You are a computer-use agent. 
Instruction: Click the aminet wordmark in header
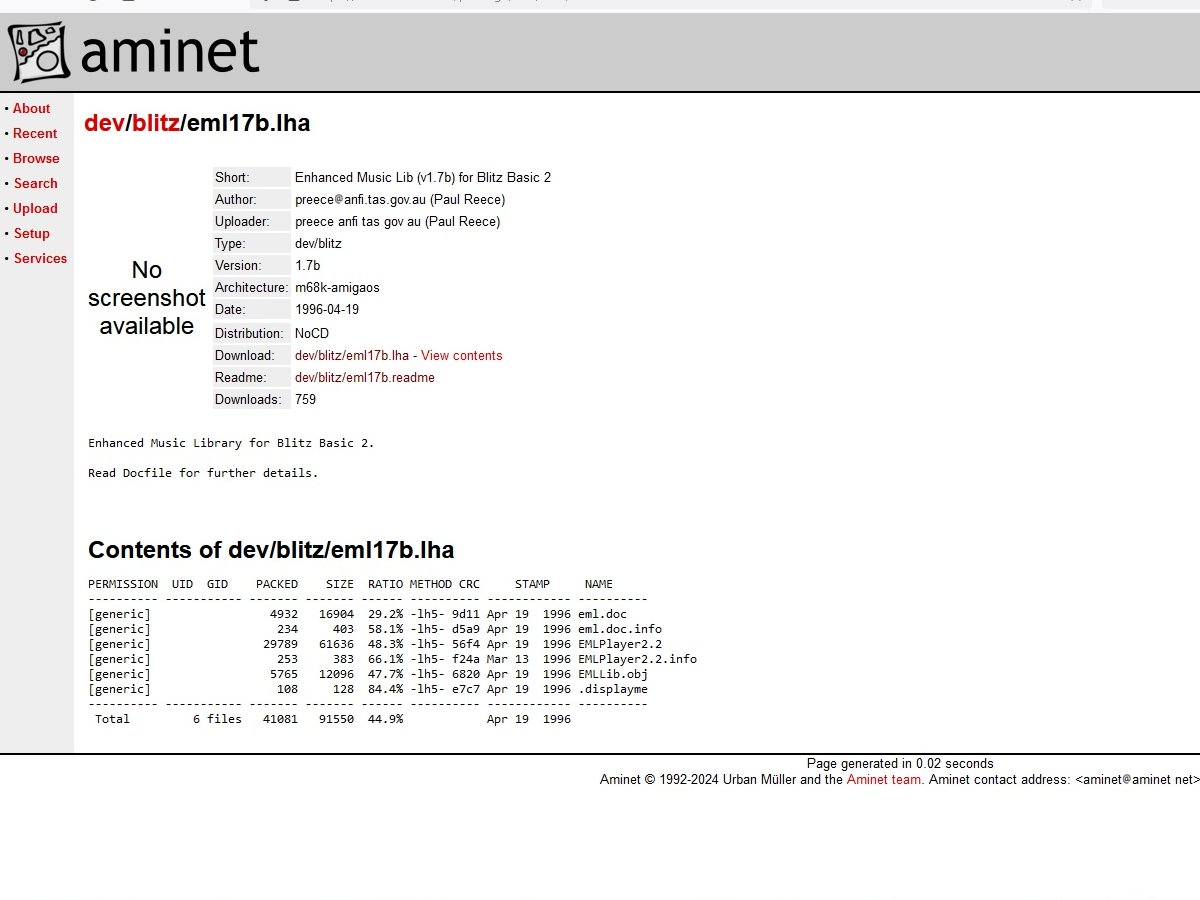coord(169,52)
